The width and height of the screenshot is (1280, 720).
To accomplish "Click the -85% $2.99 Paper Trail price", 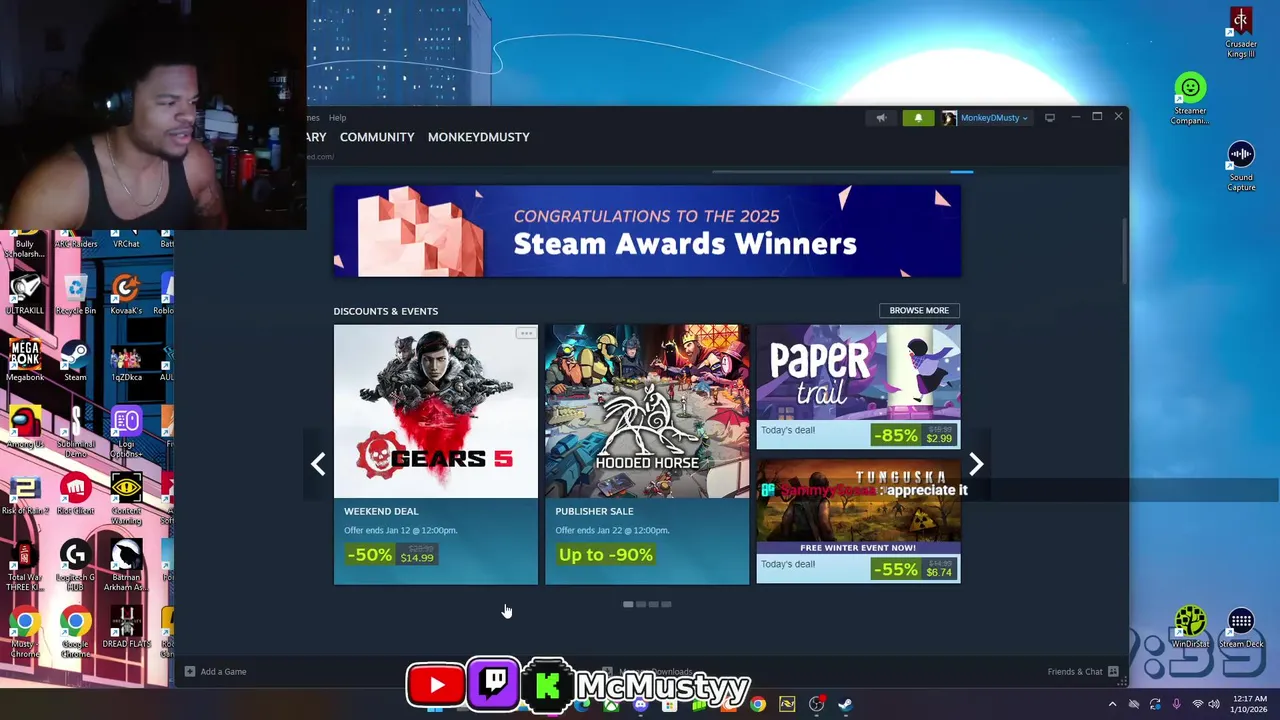I will pos(914,436).
